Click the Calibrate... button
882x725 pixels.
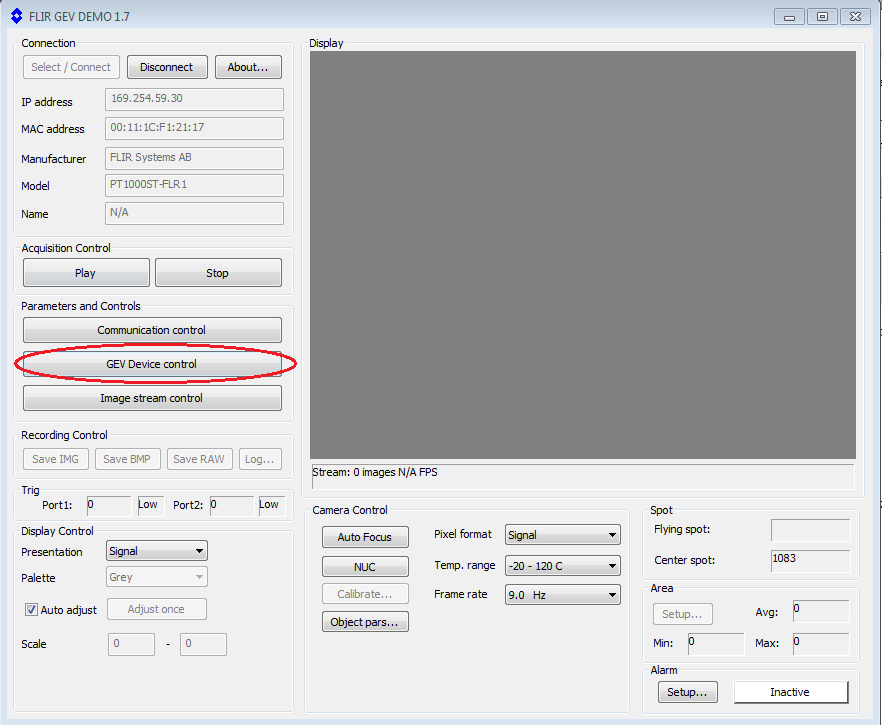click(x=365, y=594)
